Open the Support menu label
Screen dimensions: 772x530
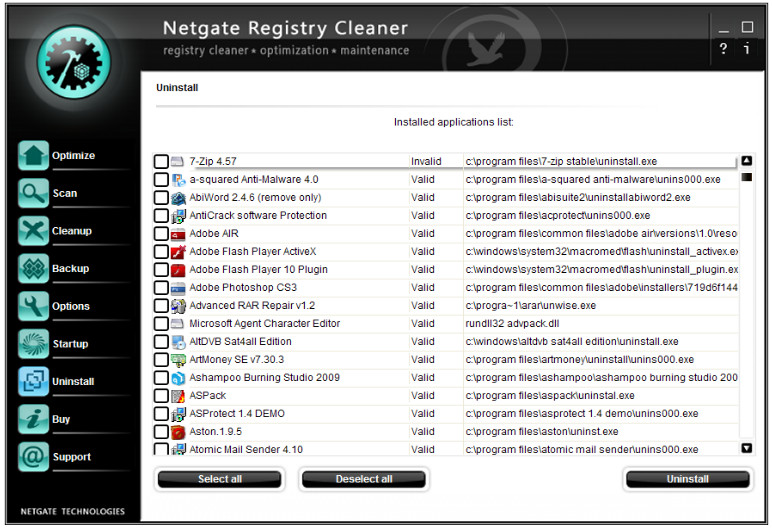point(72,457)
